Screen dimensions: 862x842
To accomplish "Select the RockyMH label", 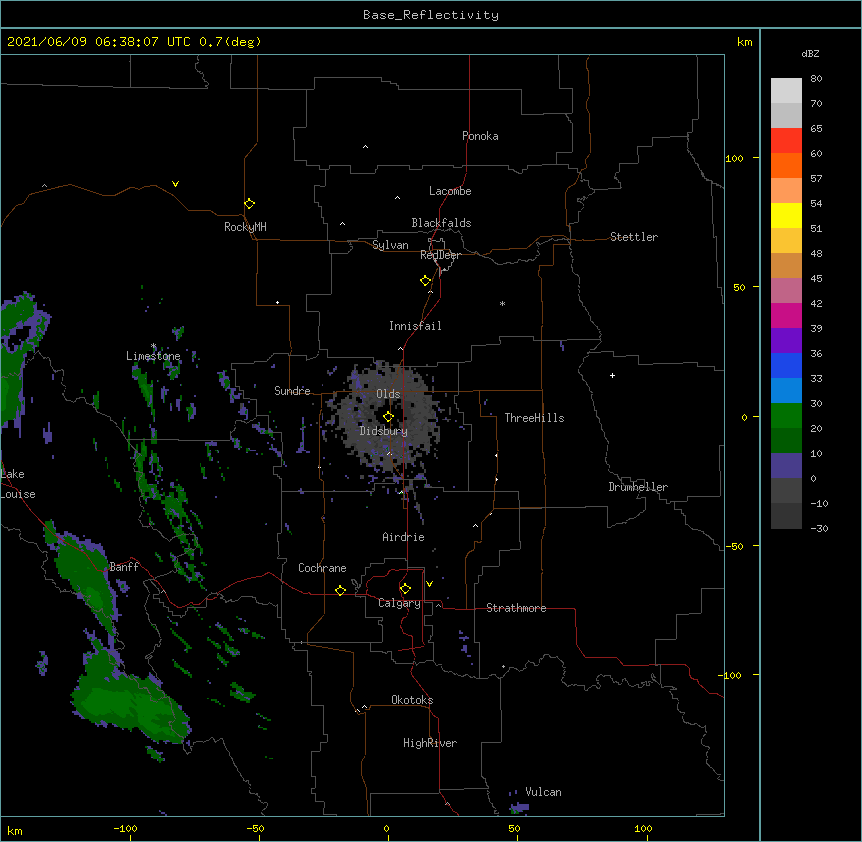I will [x=245, y=227].
